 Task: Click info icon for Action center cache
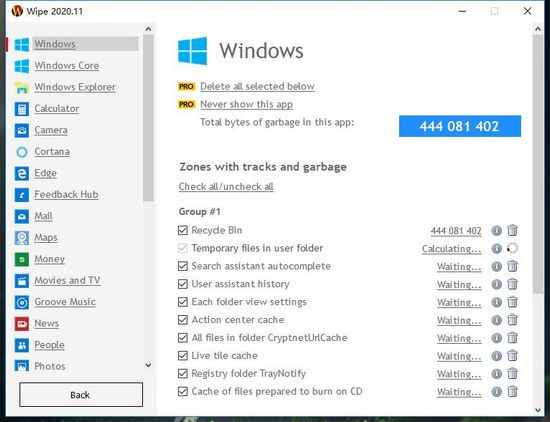(496, 320)
